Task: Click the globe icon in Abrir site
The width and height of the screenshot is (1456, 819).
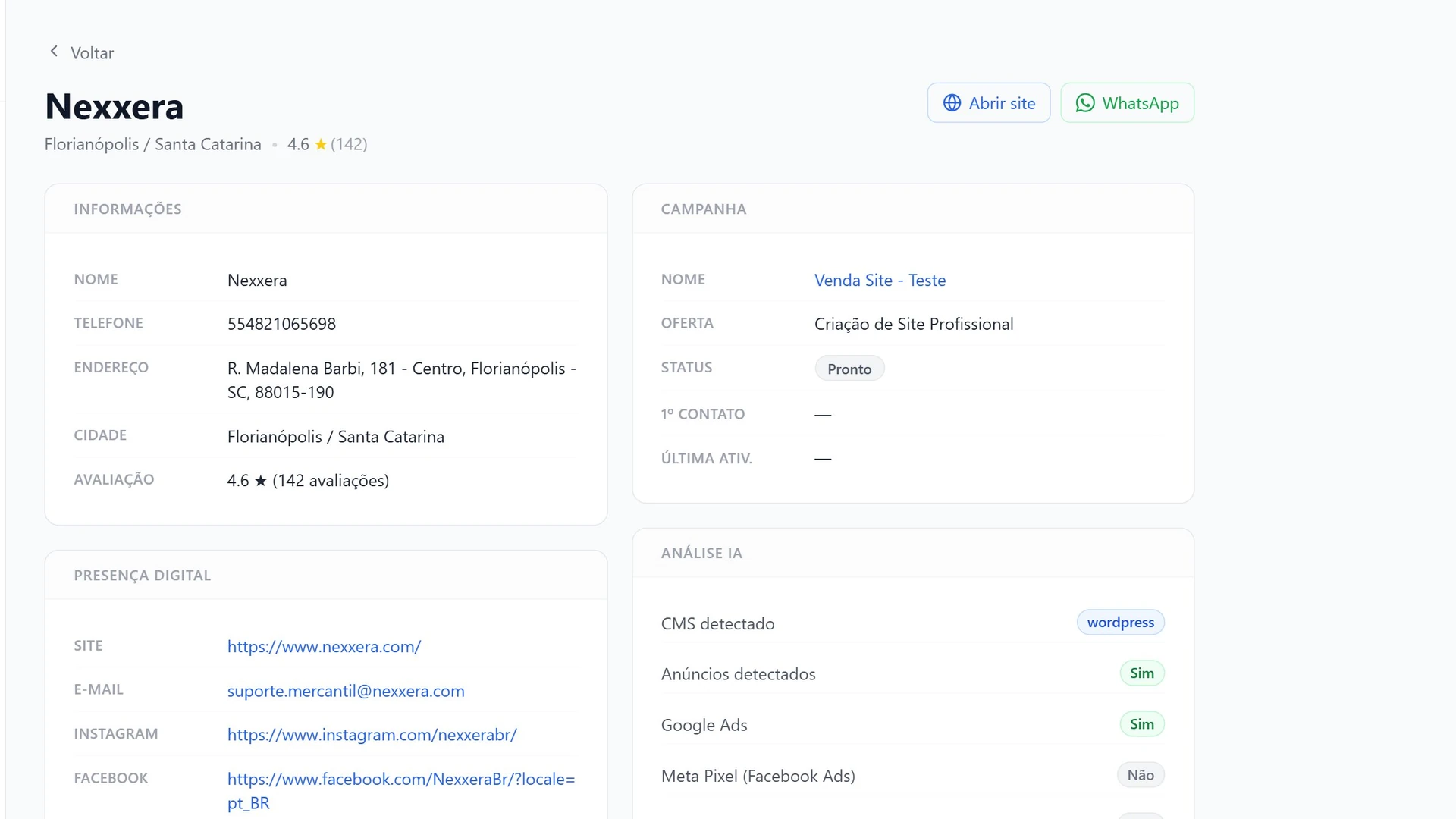Action: [952, 103]
